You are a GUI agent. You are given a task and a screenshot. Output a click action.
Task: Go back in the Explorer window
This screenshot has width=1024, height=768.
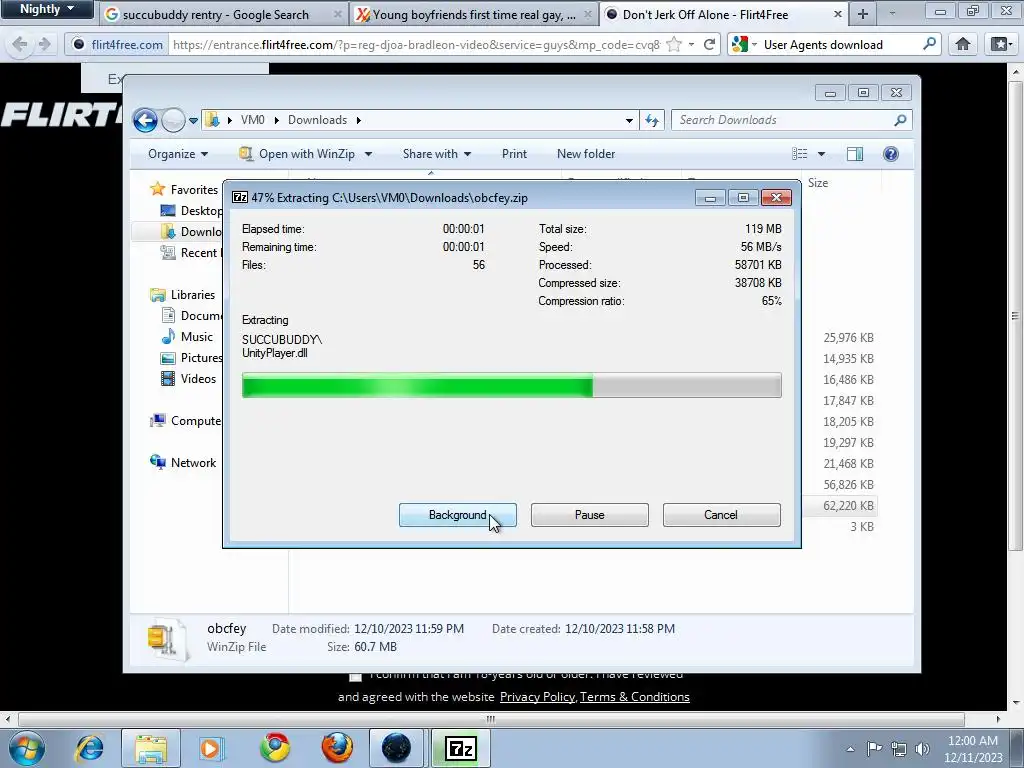(145, 120)
